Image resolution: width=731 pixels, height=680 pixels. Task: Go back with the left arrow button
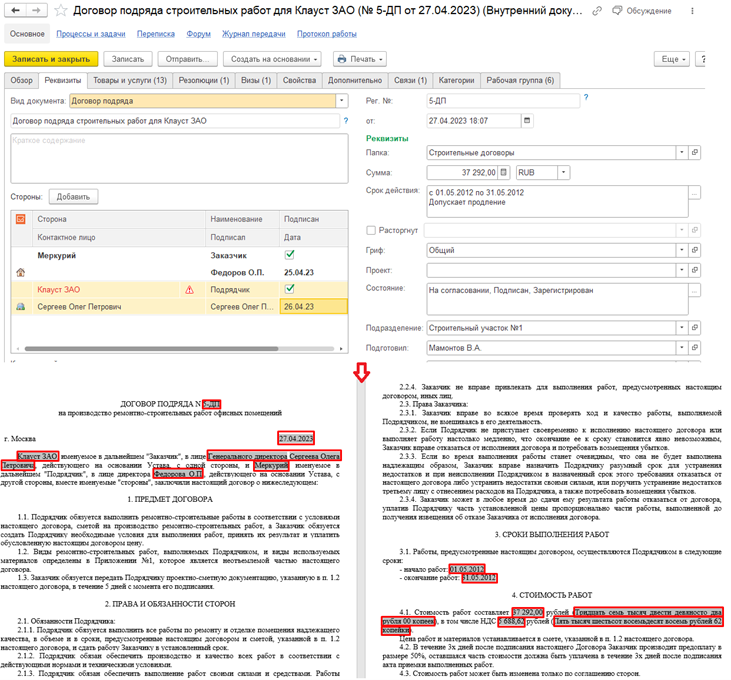click(x=15, y=10)
